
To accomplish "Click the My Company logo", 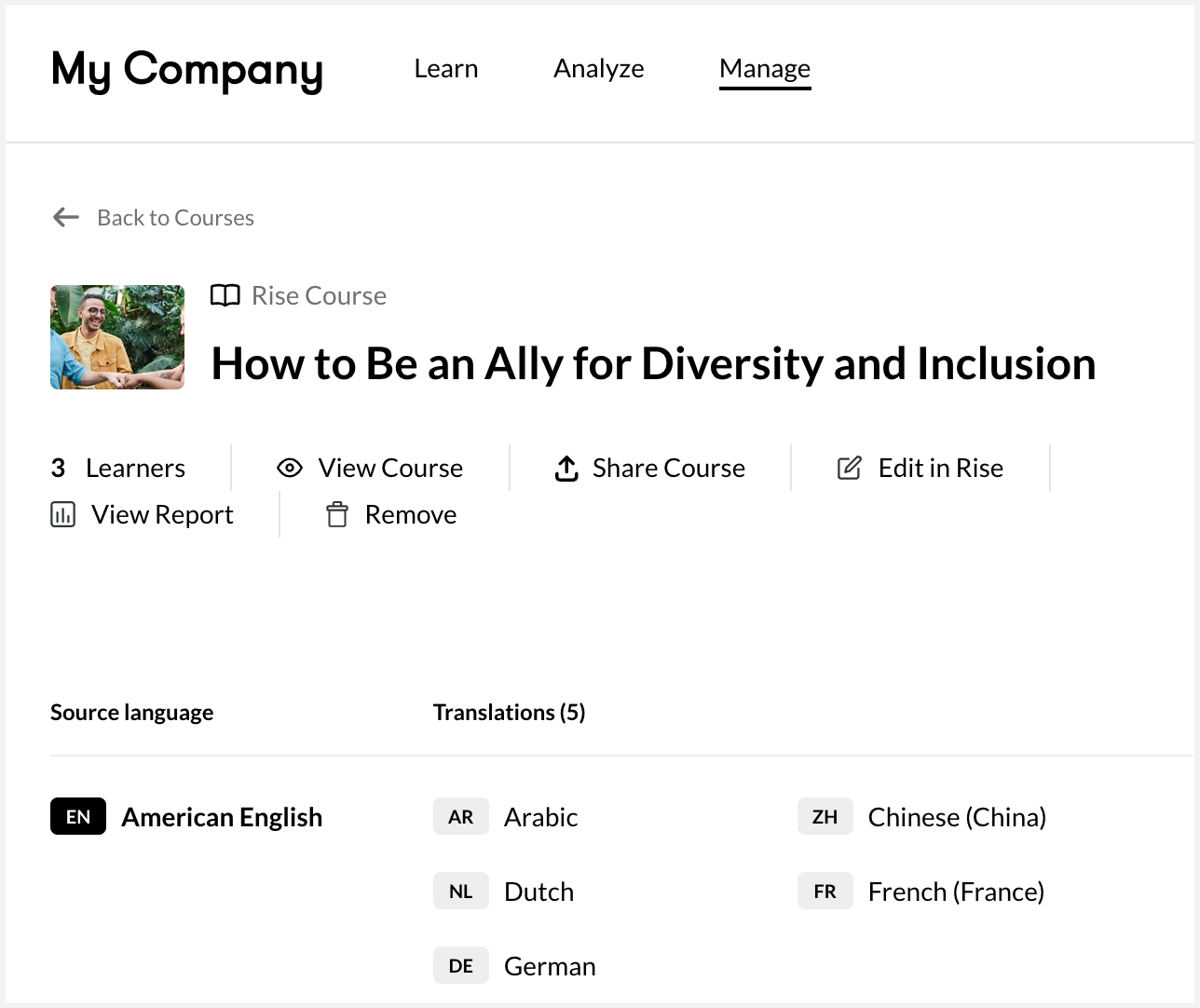I will (x=187, y=68).
